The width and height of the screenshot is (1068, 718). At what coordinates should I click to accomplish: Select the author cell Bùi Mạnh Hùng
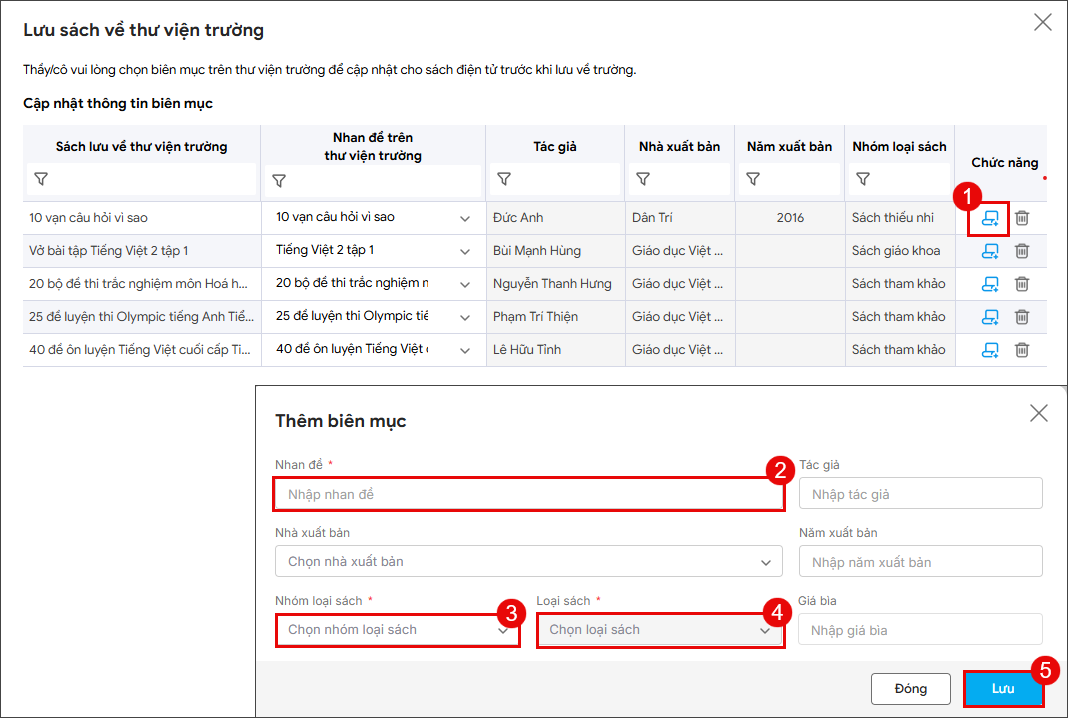click(x=555, y=251)
